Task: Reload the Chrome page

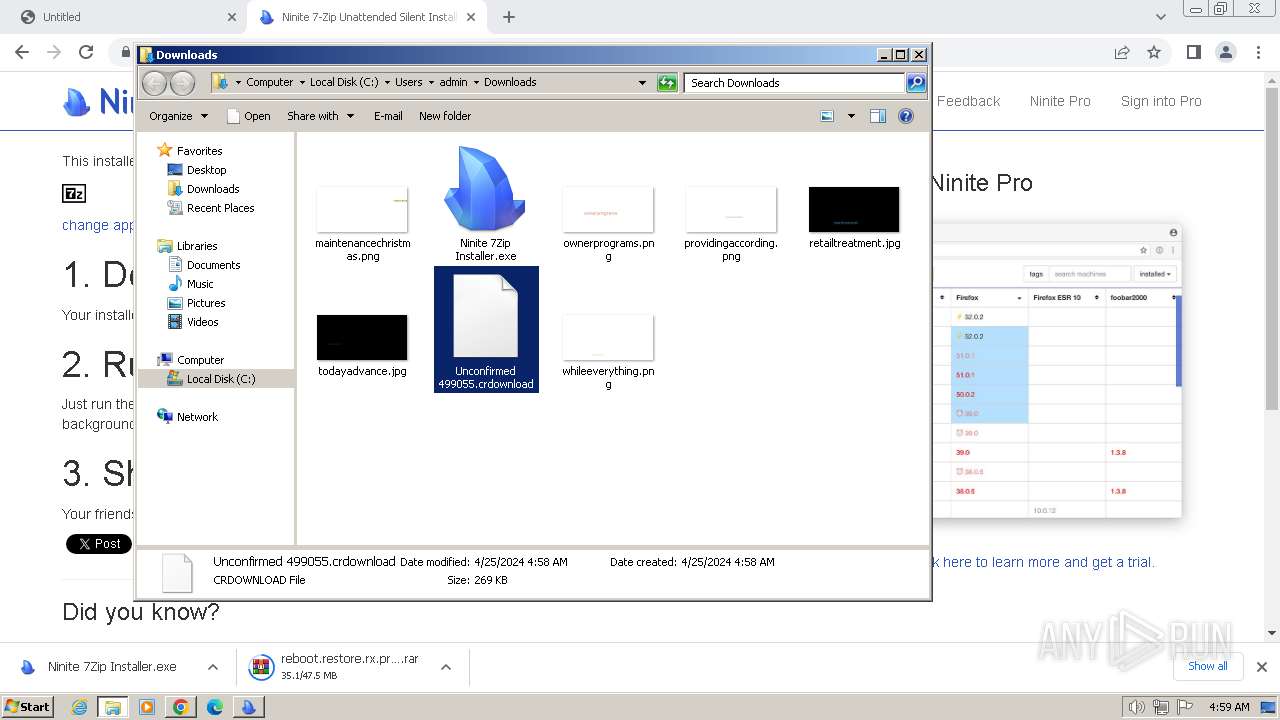Action: point(86,52)
